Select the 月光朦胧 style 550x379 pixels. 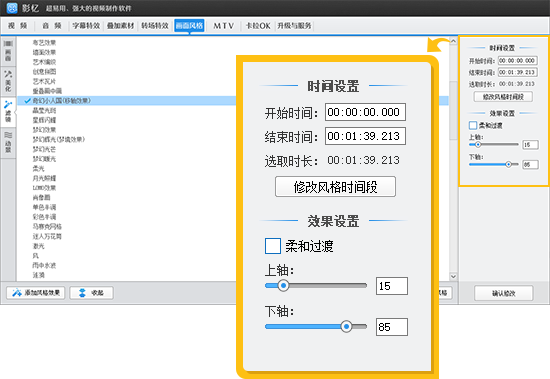click(x=44, y=178)
